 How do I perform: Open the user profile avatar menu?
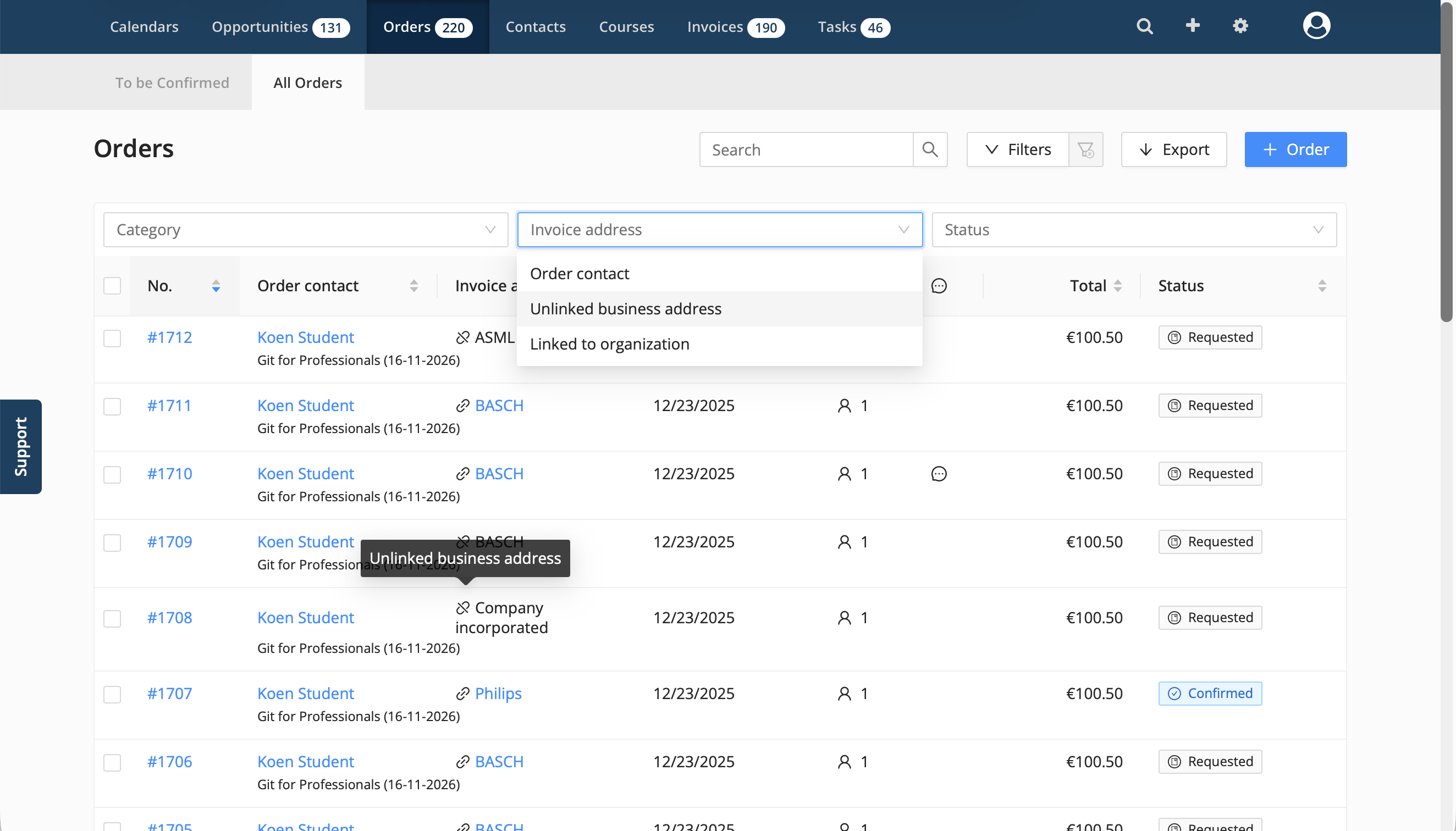[1316, 26]
